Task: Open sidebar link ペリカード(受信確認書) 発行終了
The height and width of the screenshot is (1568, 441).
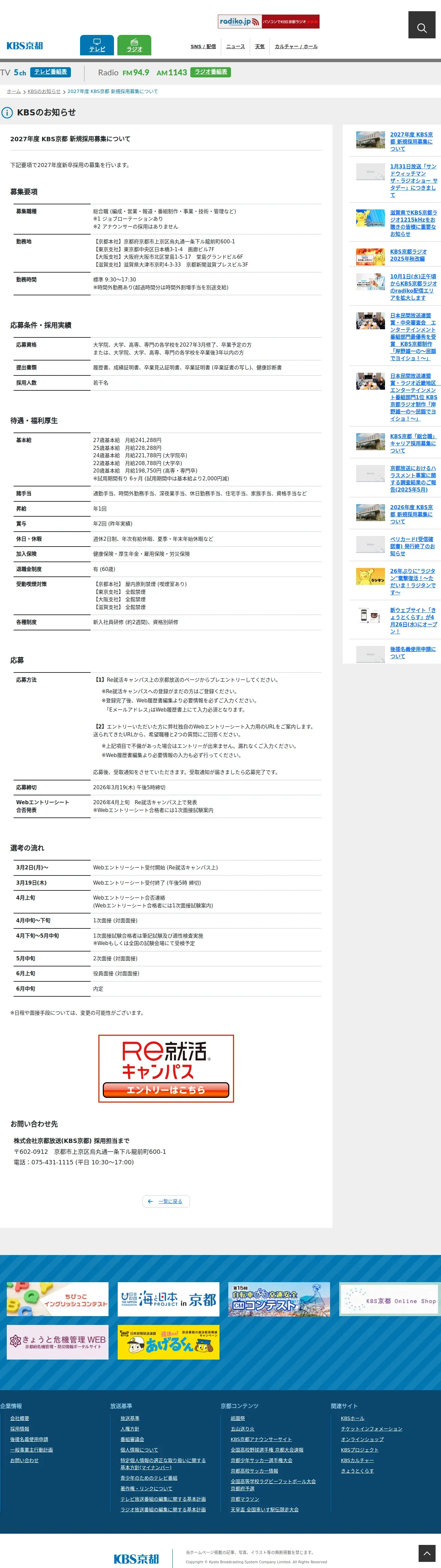Action: [413, 547]
